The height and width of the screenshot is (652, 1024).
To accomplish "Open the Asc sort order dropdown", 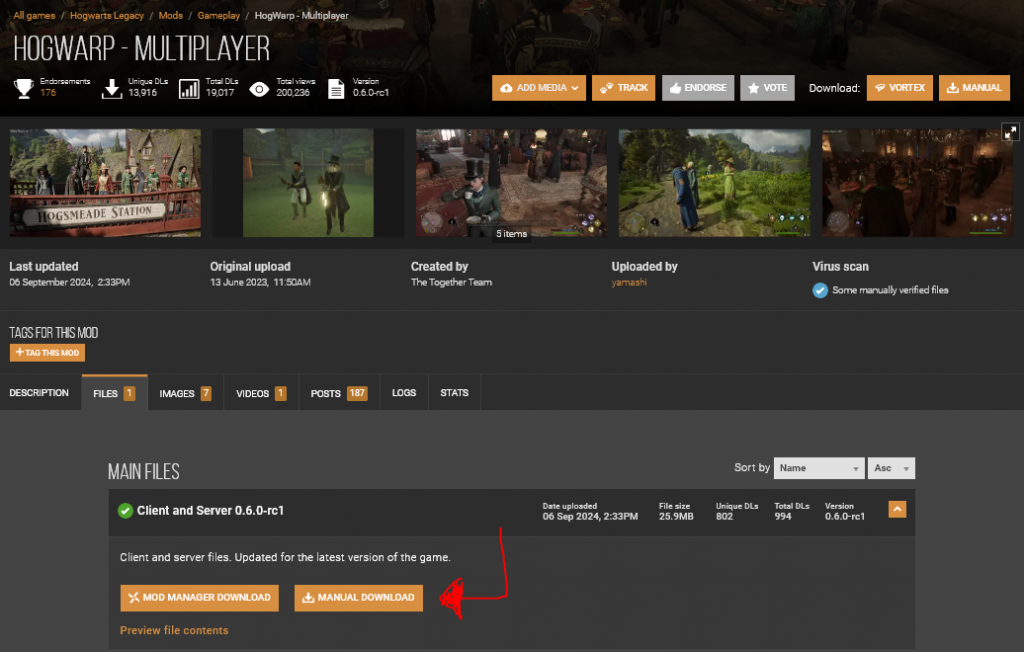I will [891, 467].
